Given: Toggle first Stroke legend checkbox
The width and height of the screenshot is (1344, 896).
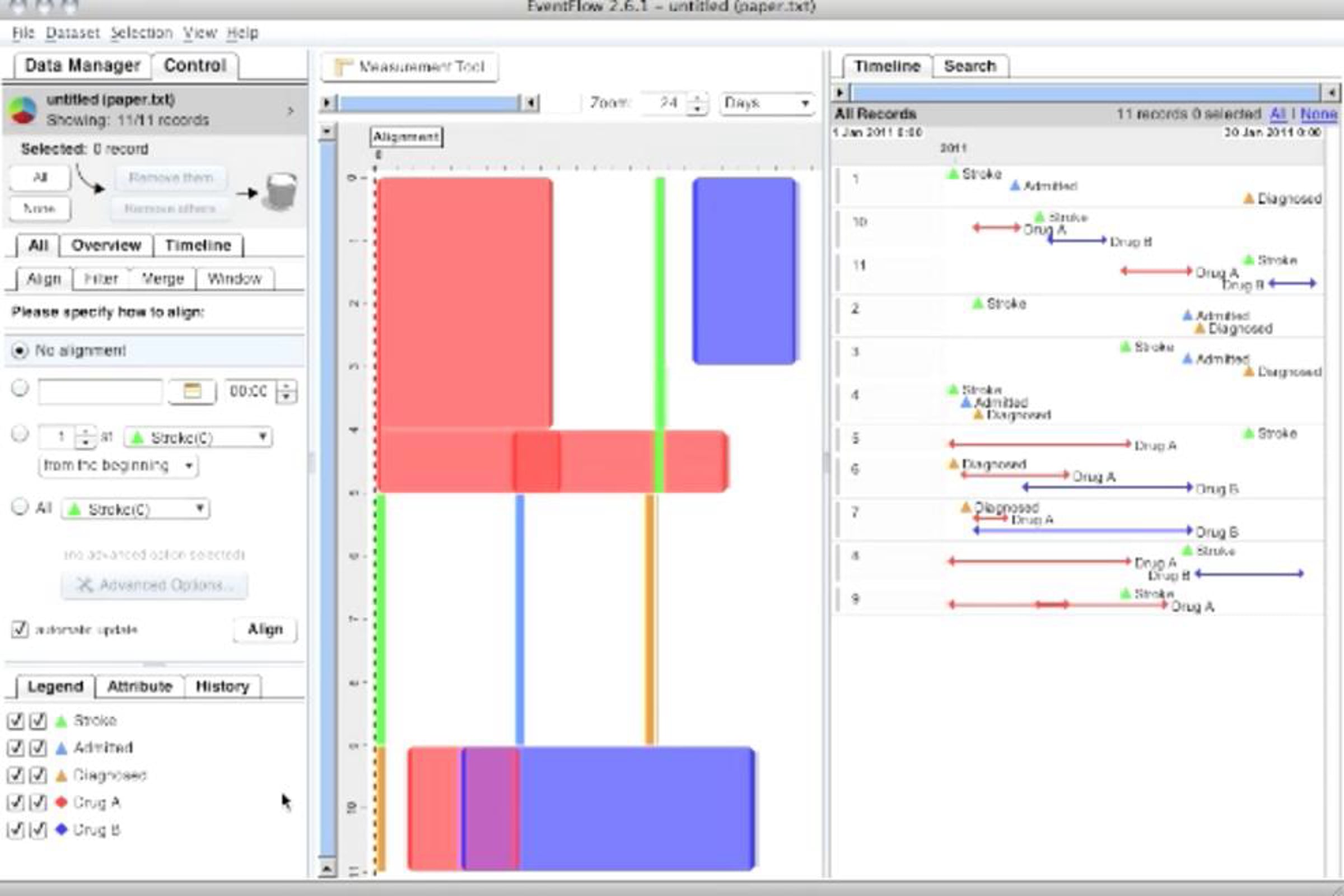Looking at the screenshot, I should [16, 721].
